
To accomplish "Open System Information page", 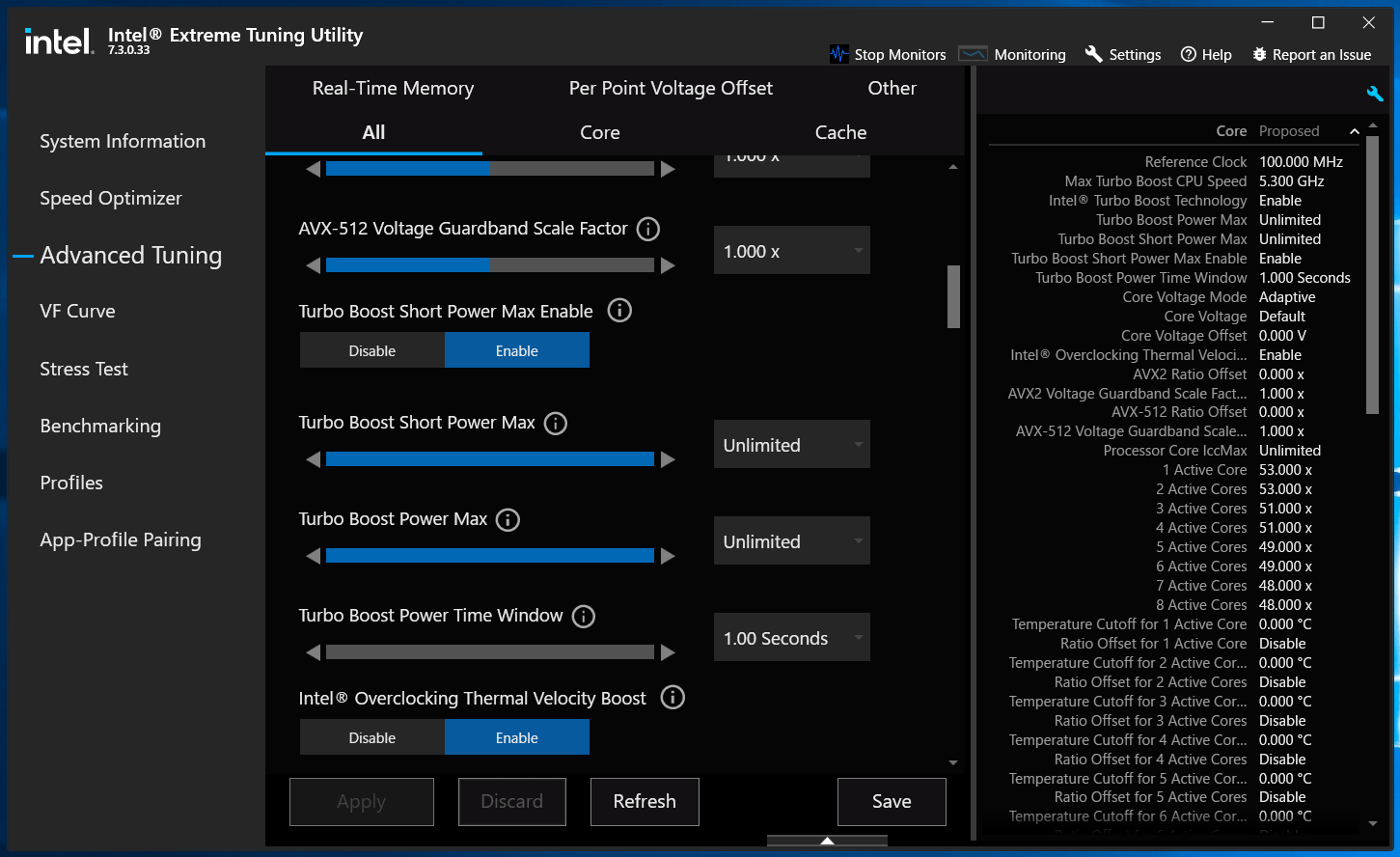I will point(123,141).
